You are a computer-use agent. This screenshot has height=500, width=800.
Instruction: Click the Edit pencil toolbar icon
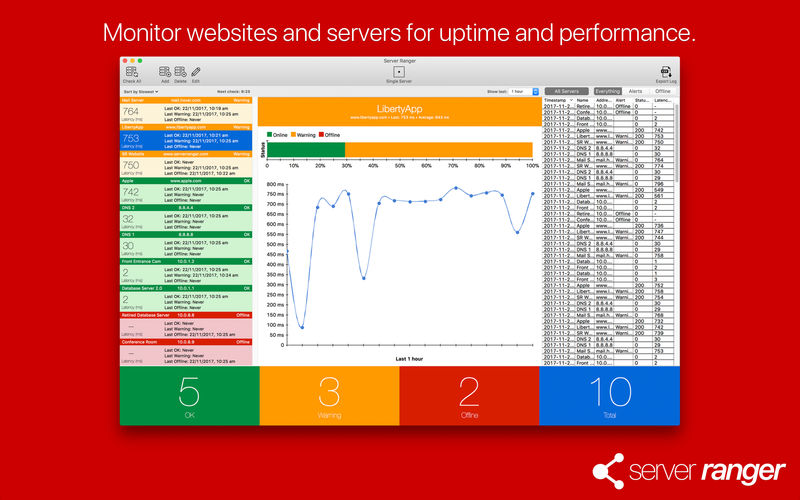[195, 74]
